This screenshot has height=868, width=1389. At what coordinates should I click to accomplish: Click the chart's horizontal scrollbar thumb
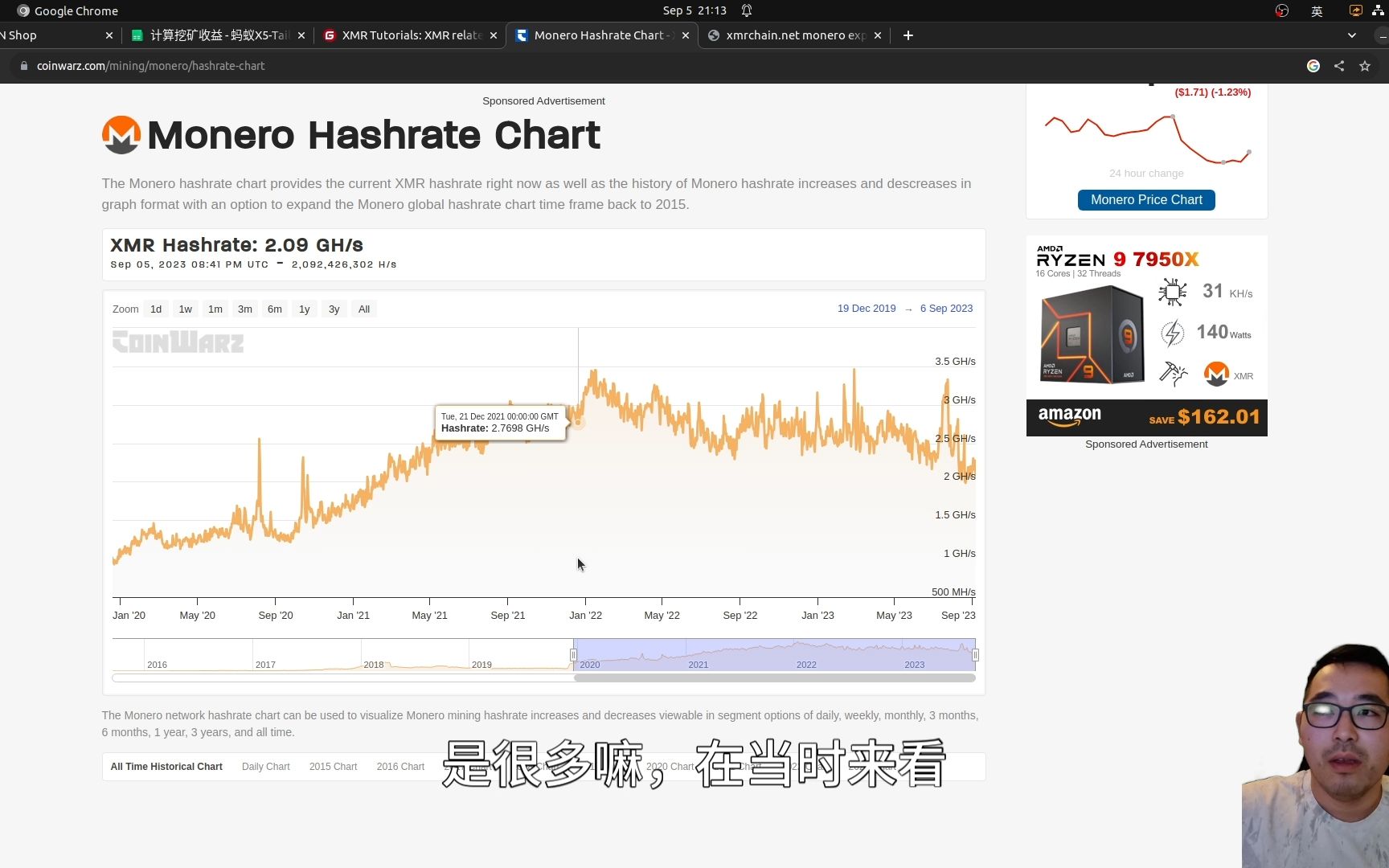775,678
